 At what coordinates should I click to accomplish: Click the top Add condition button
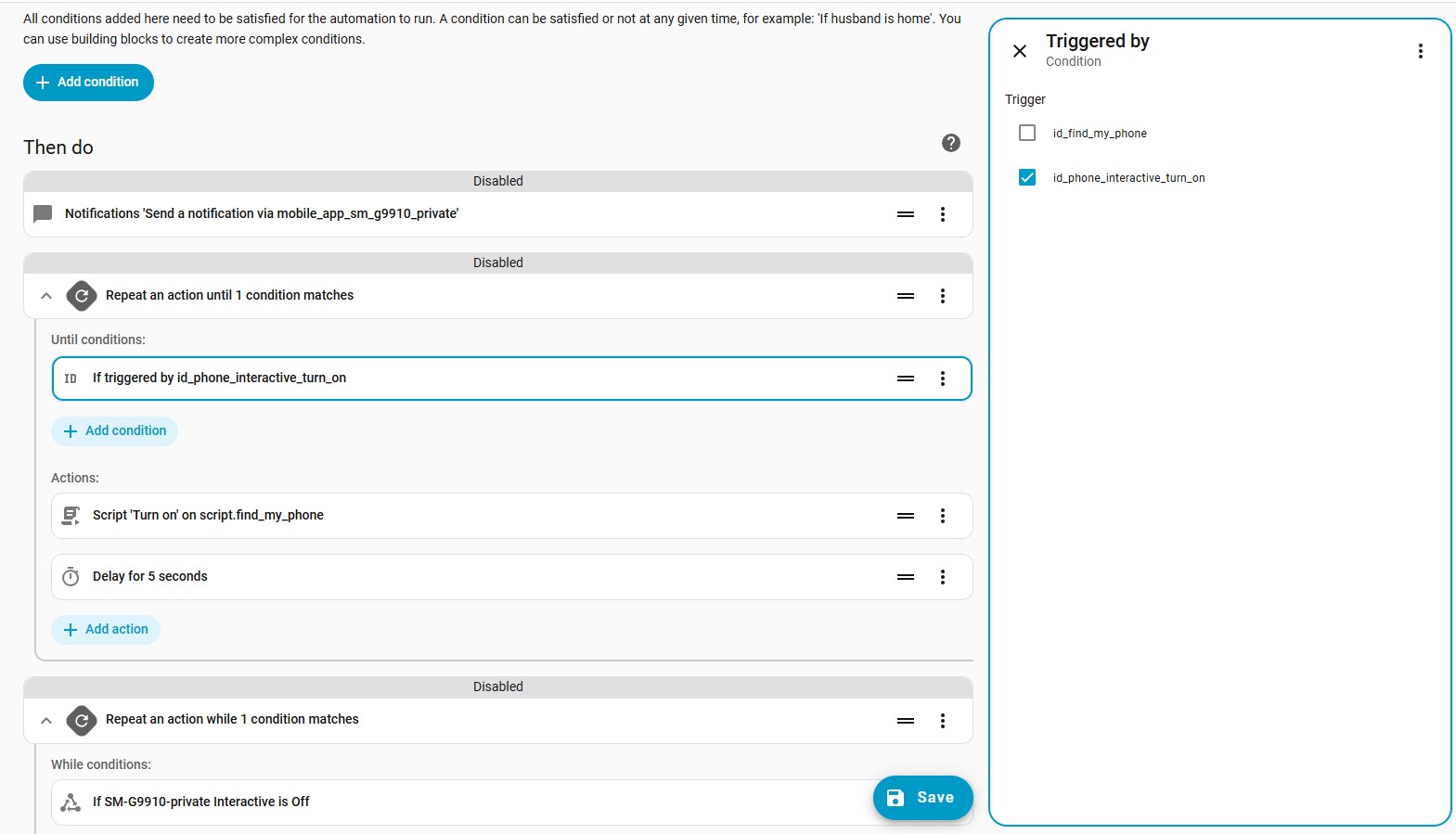point(88,83)
